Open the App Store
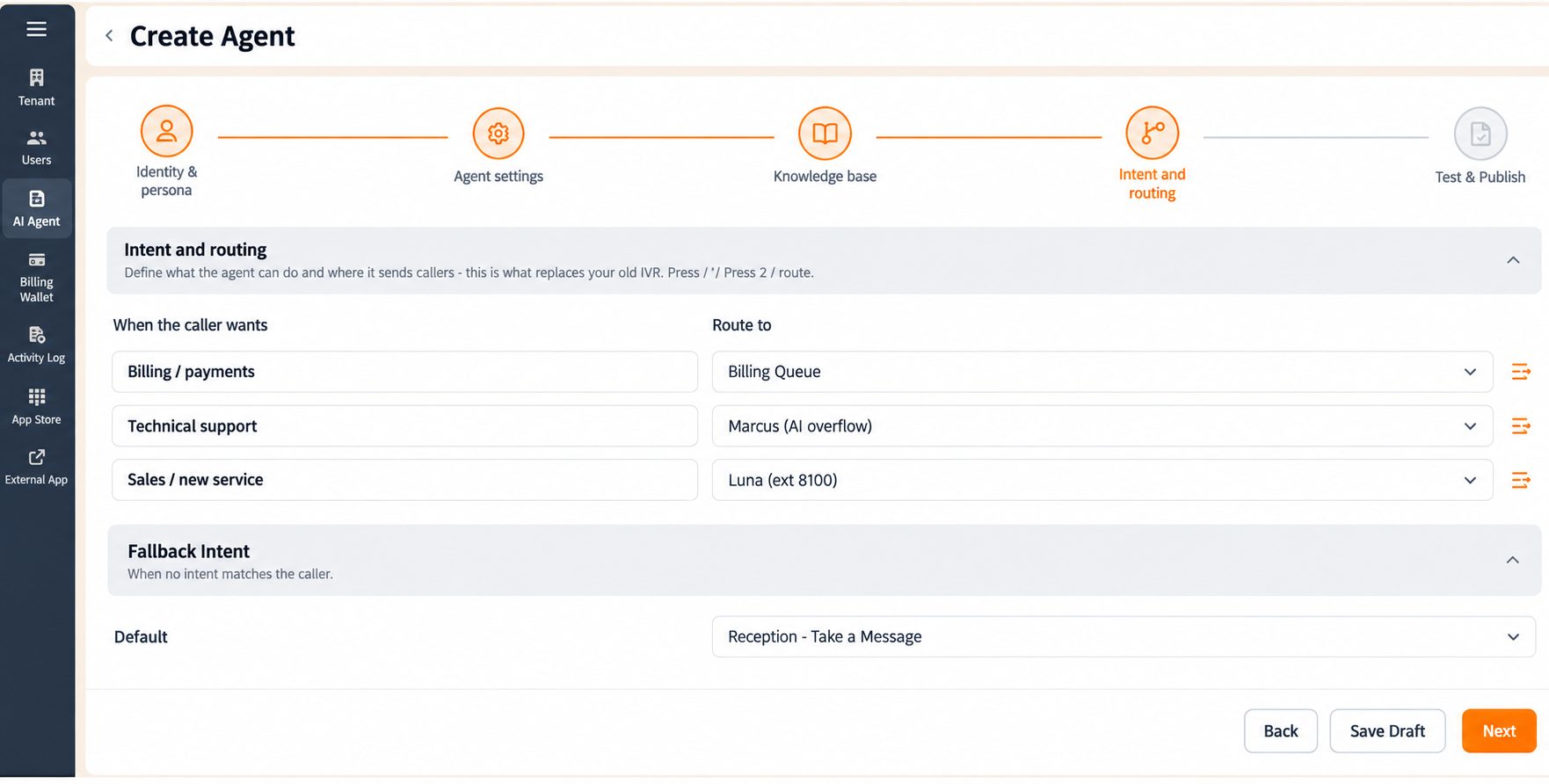This screenshot has width=1549, height=784. 36,406
